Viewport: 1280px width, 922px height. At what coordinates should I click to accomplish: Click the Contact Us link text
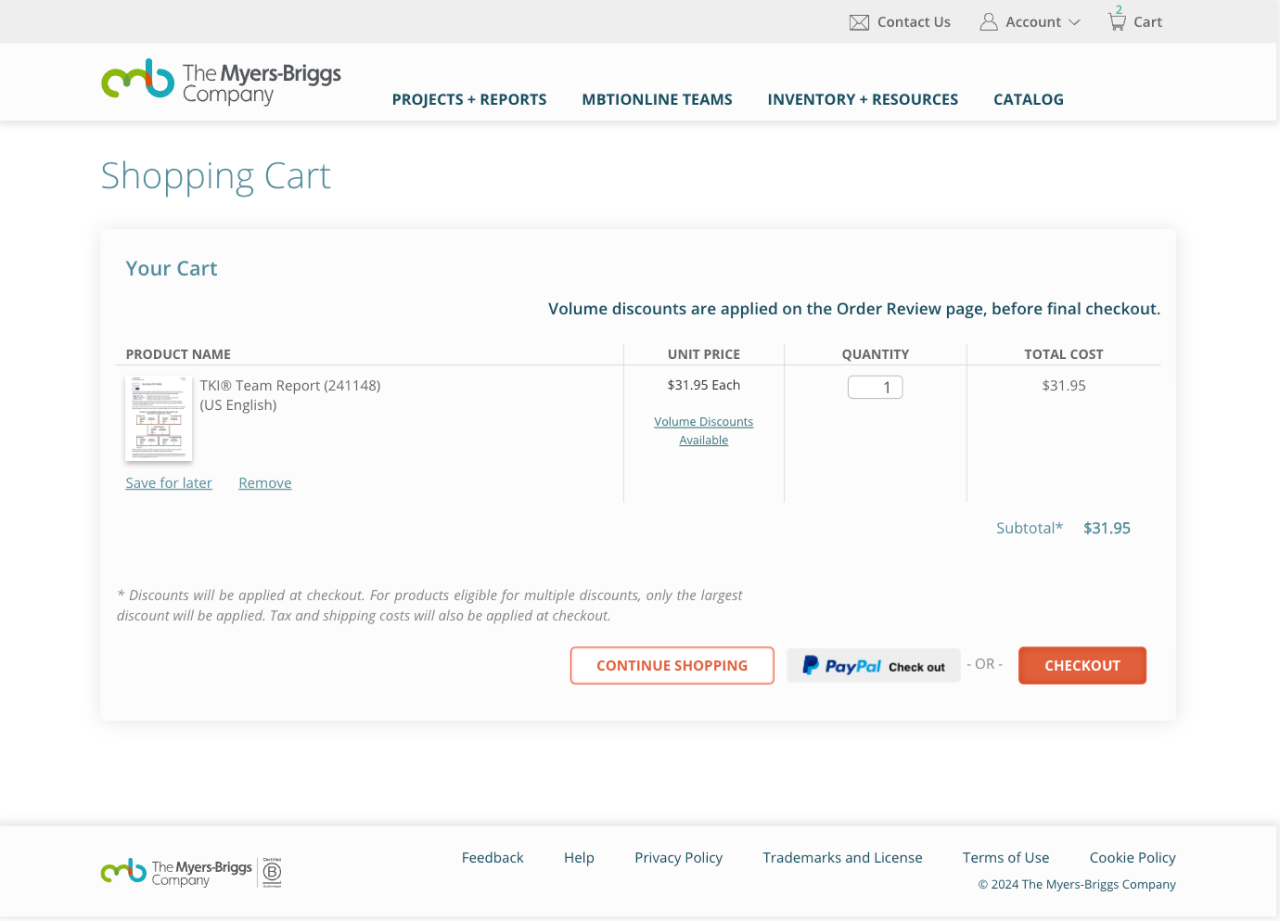click(914, 22)
